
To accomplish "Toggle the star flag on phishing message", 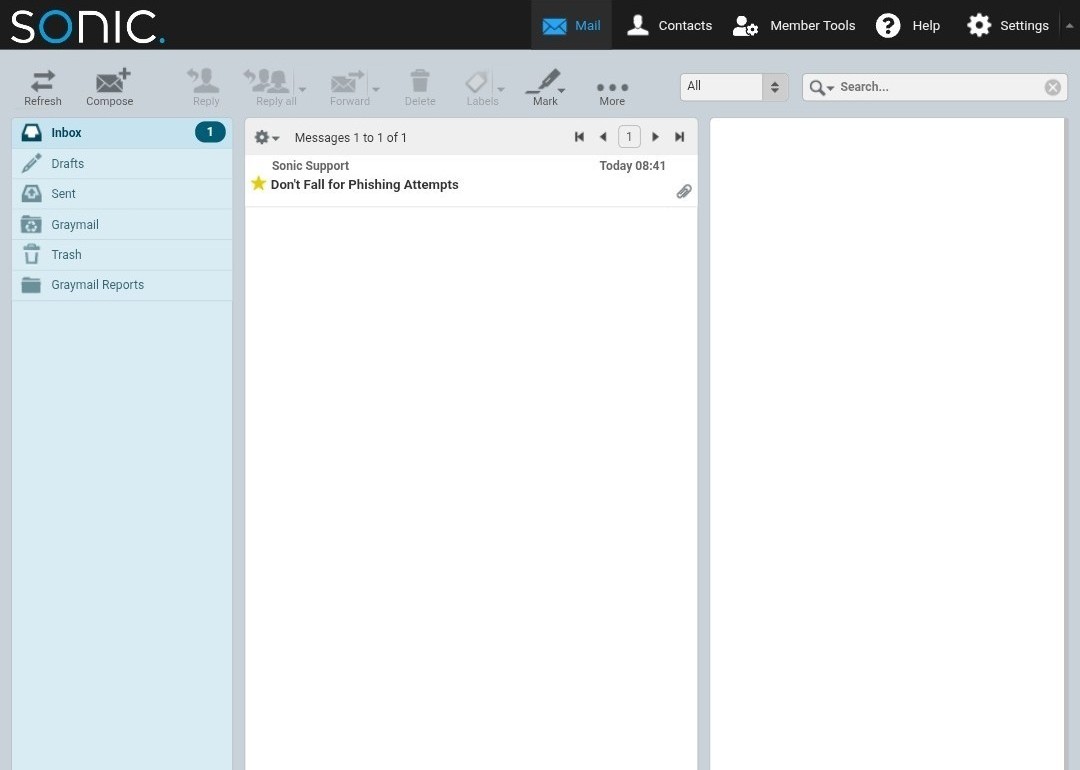I will pyautogui.click(x=258, y=183).
